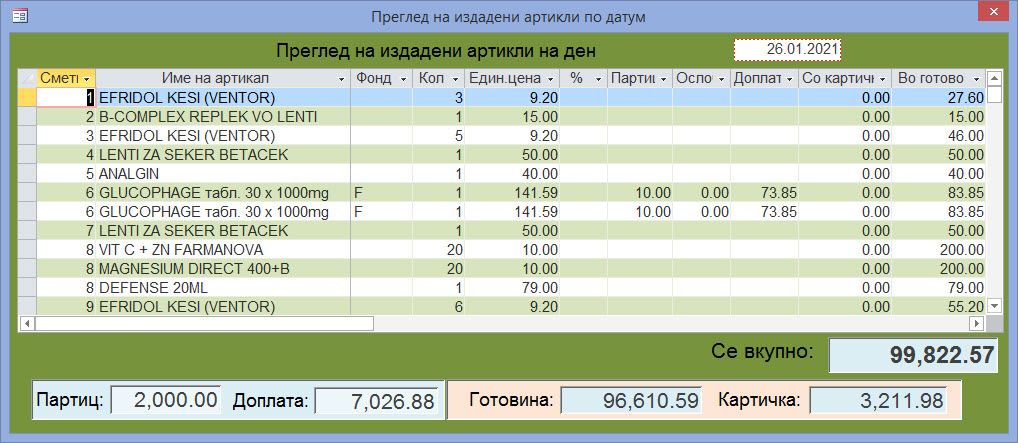Click the horizontal scrollbar left arrow
The image size is (1018, 443).
(27, 323)
